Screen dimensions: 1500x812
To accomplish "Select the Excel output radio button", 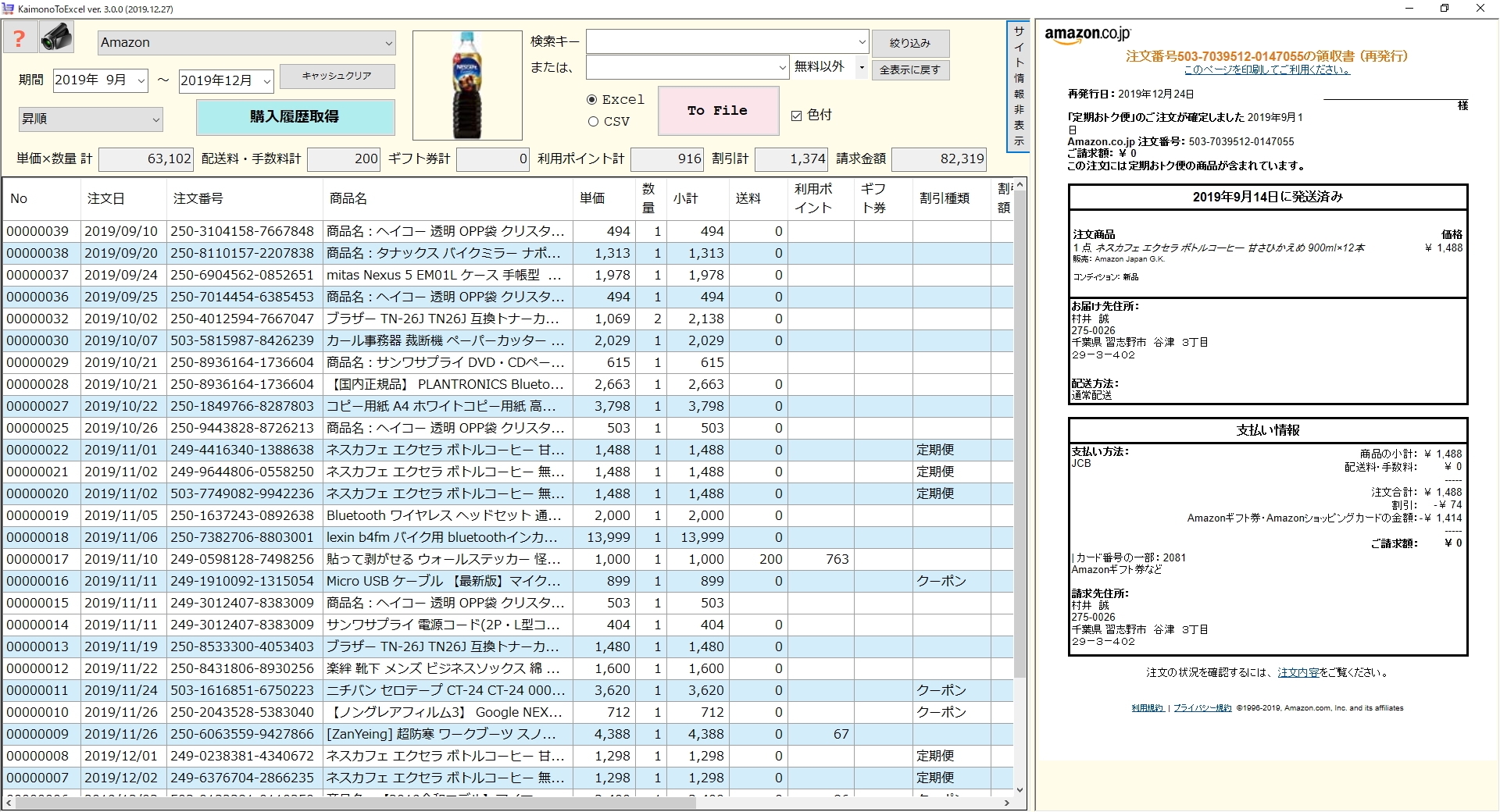I will (x=592, y=99).
